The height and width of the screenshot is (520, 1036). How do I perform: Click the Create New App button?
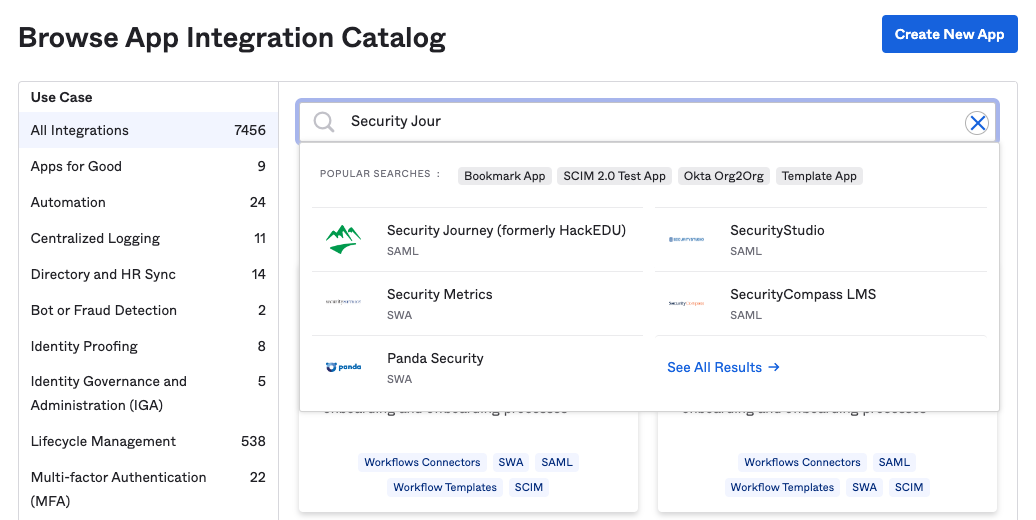coord(949,34)
